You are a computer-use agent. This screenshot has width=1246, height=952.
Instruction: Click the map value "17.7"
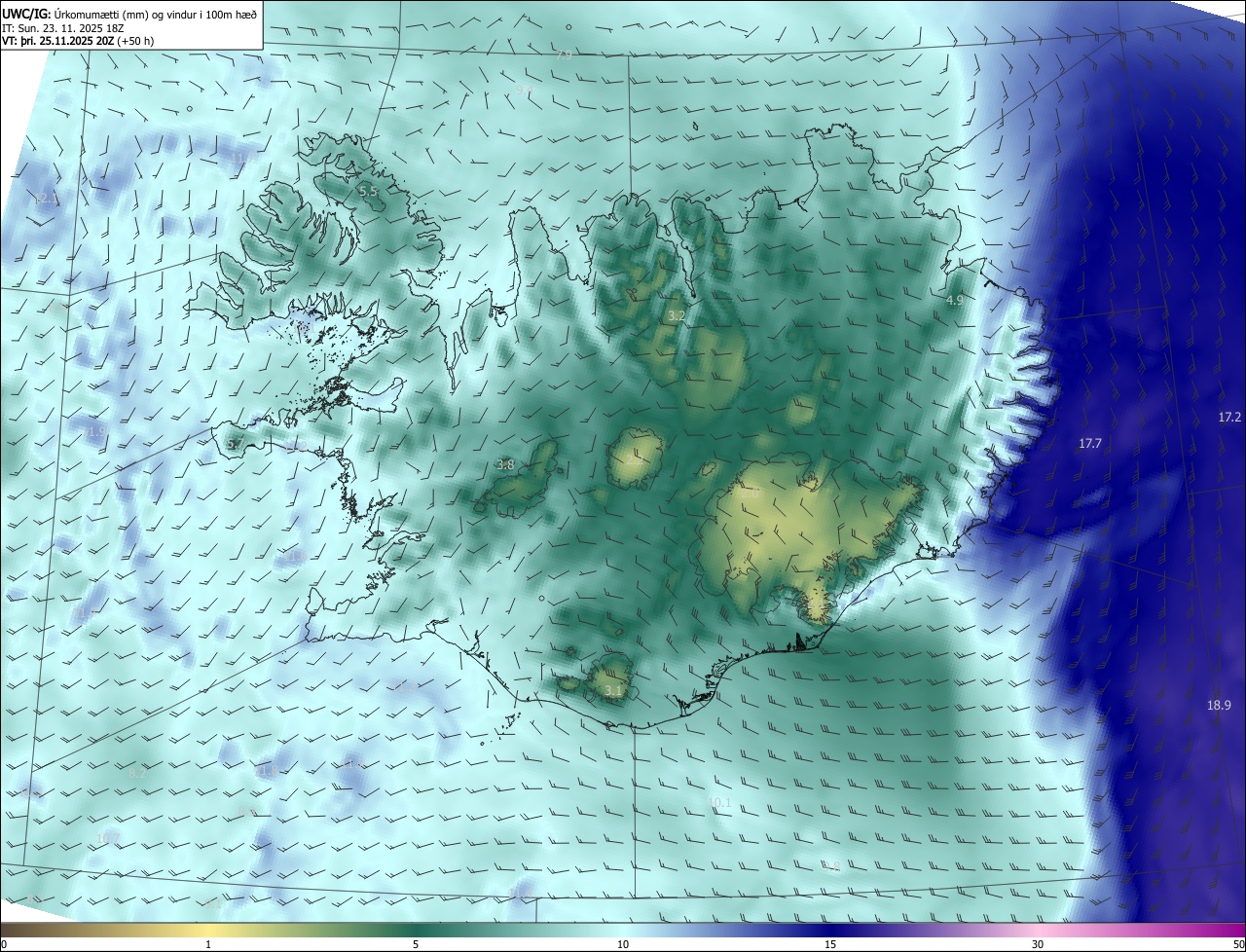click(1089, 444)
